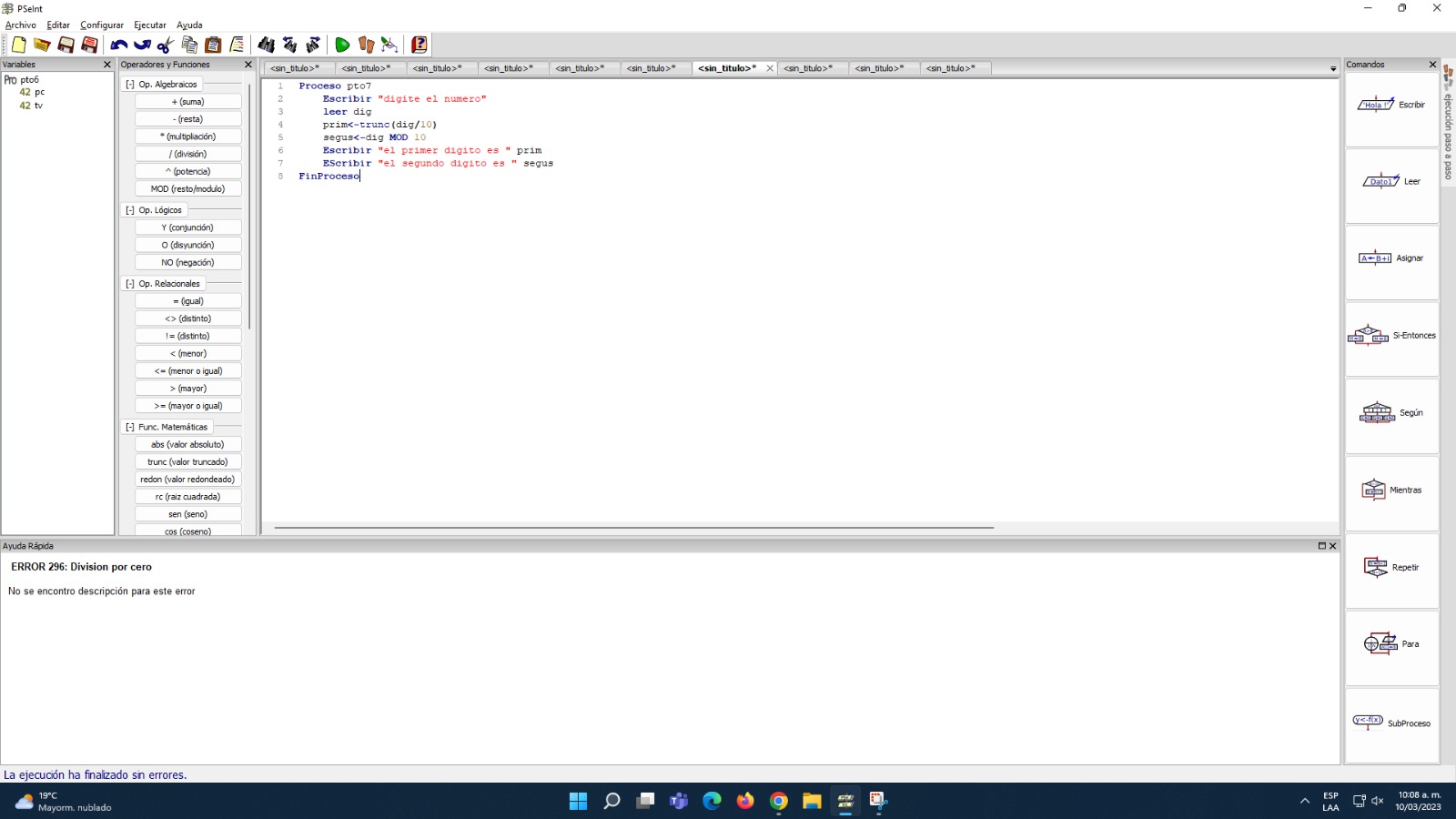Screen dimensions: 1456x819
Task: Insert the Para loop
Action: (1391, 648)
